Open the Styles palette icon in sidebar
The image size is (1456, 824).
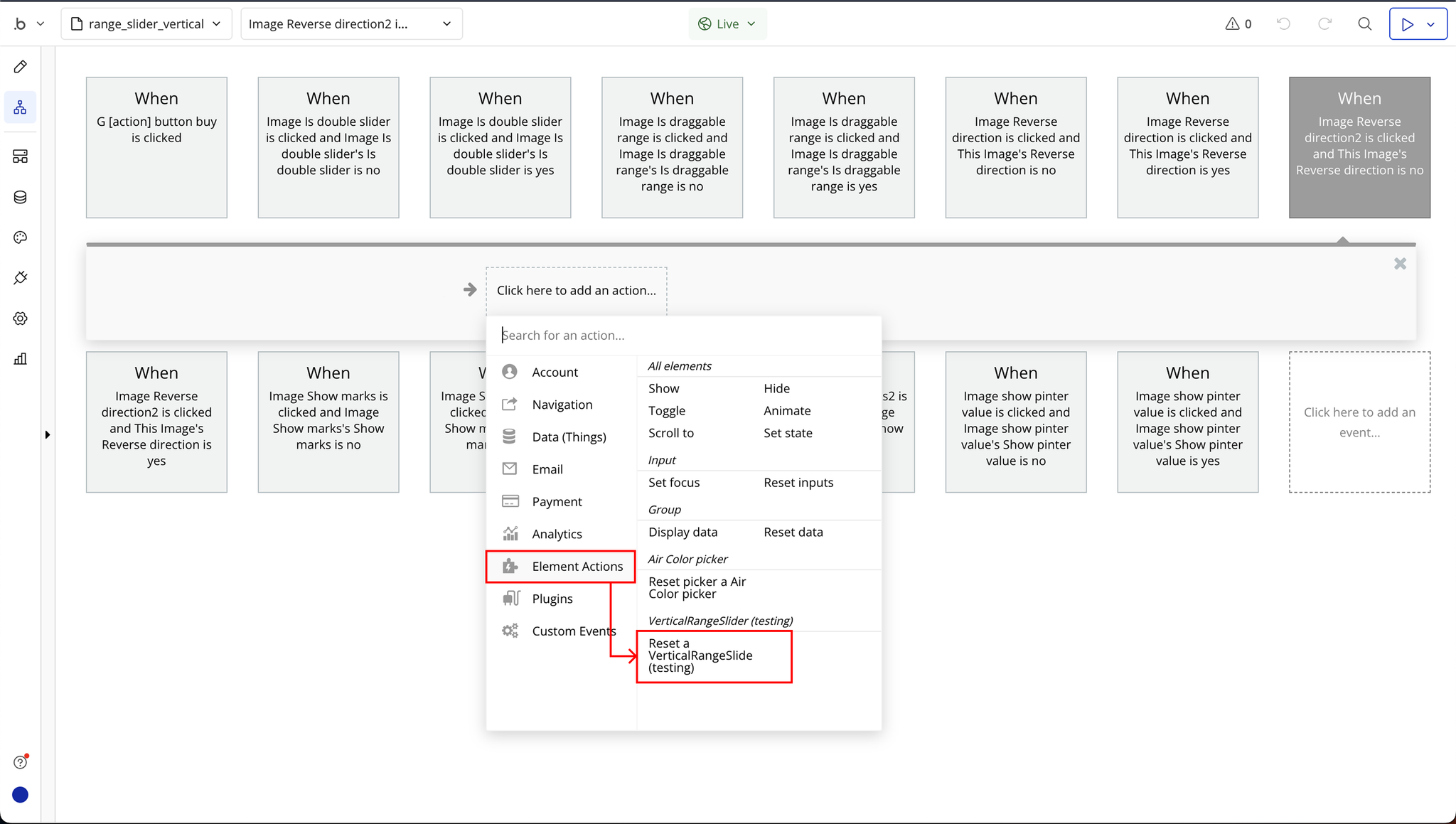pos(20,237)
